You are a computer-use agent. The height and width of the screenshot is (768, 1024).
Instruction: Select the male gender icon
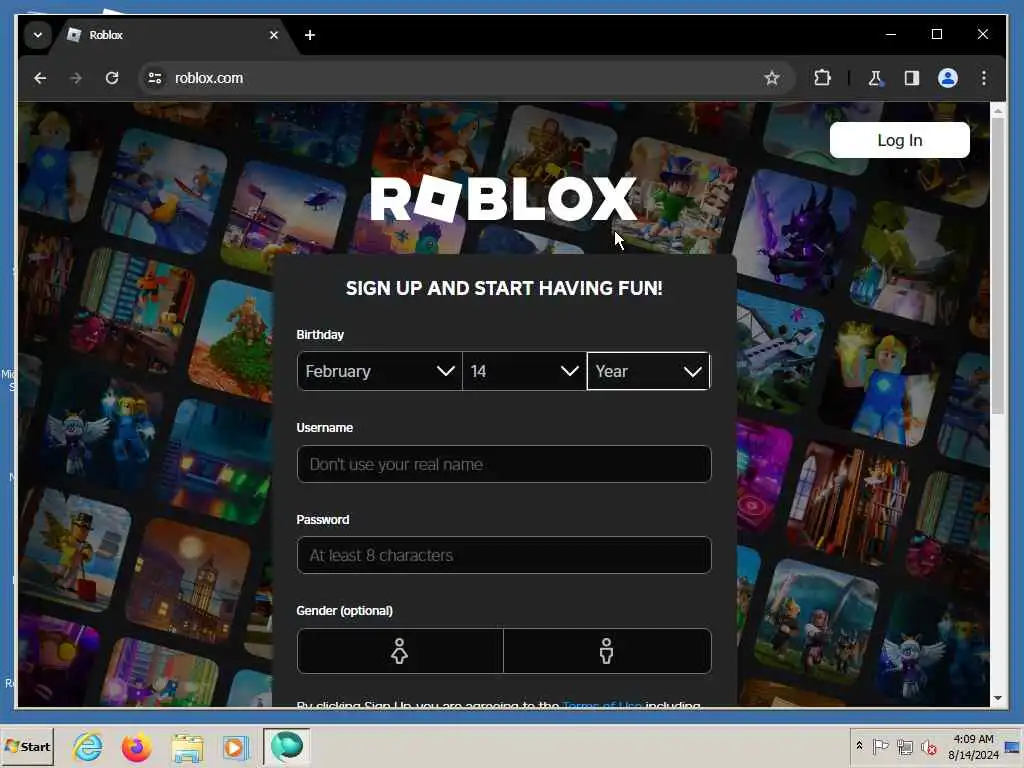pyautogui.click(x=607, y=651)
